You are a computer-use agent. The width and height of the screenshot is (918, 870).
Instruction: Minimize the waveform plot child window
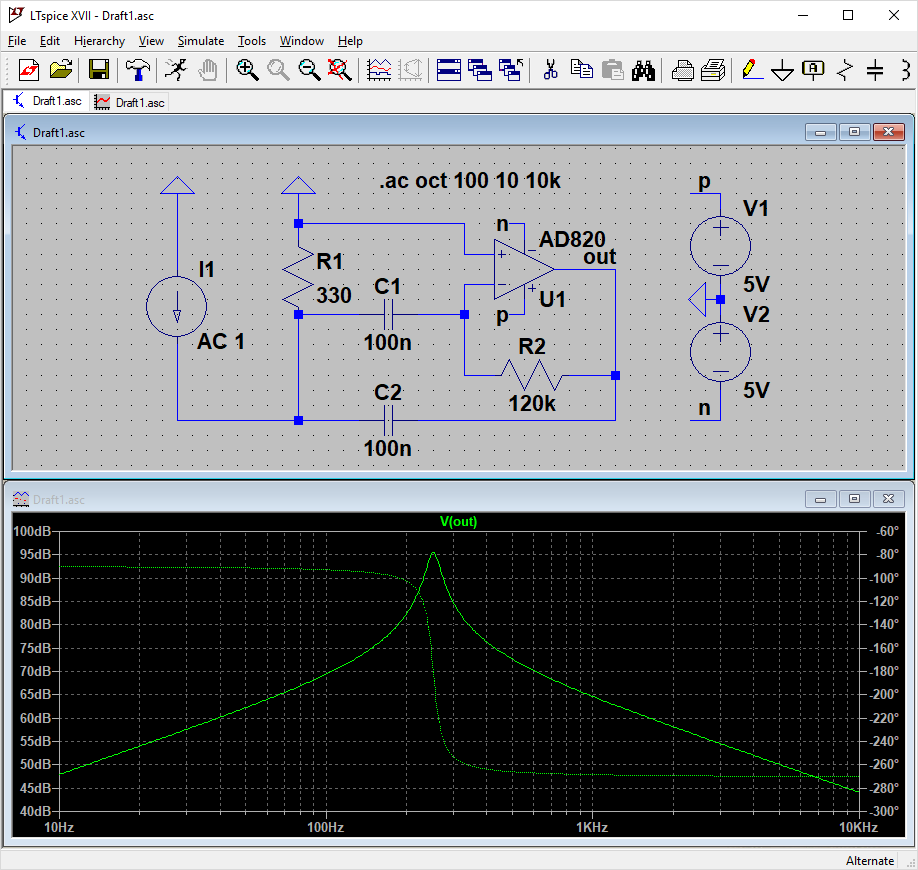[x=820, y=499]
